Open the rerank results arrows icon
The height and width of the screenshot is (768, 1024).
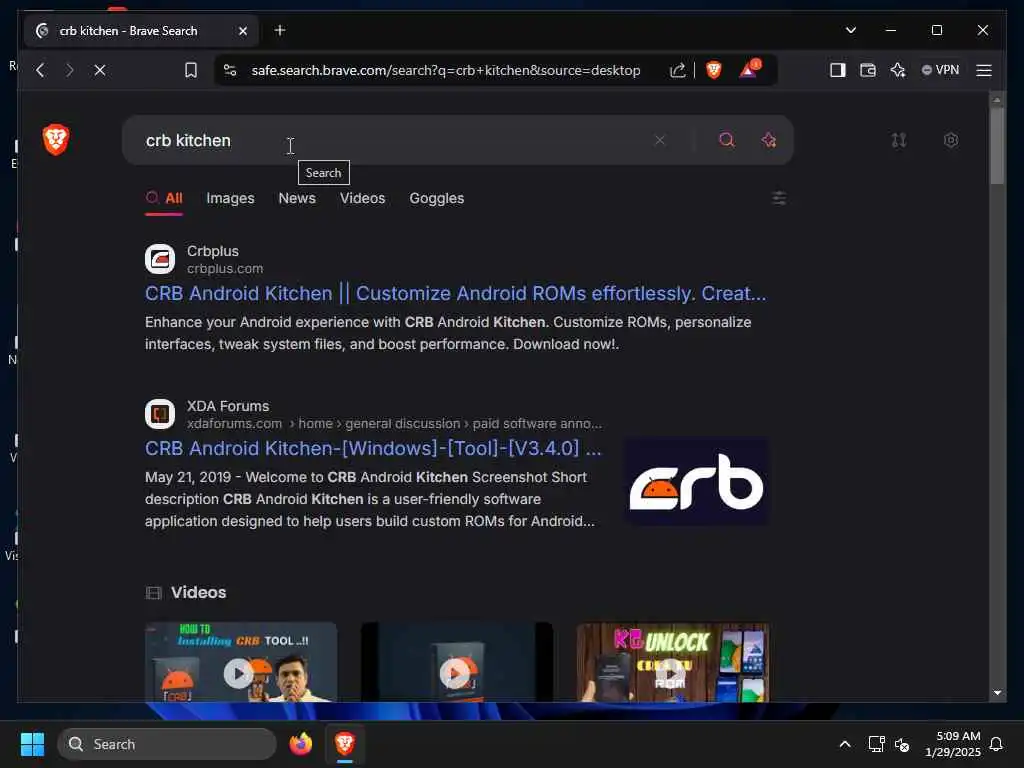[x=899, y=140]
